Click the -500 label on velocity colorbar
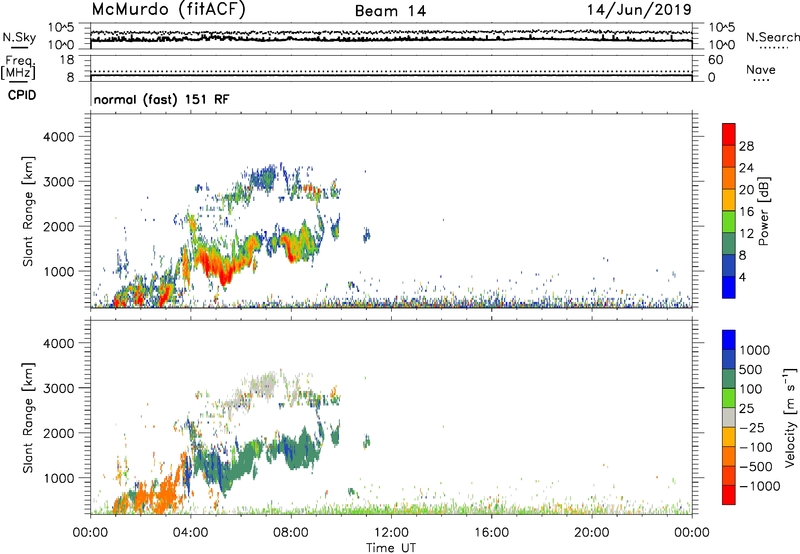This screenshot has height=554, width=800. tap(755, 466)
